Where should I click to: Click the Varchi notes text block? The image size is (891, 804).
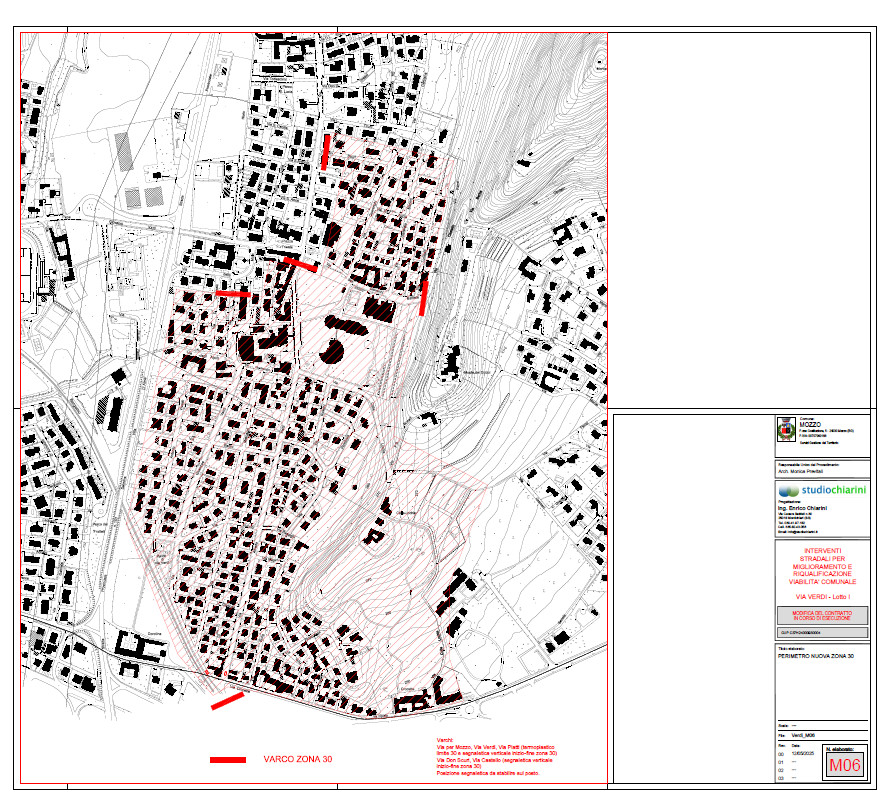coord(496,756)
